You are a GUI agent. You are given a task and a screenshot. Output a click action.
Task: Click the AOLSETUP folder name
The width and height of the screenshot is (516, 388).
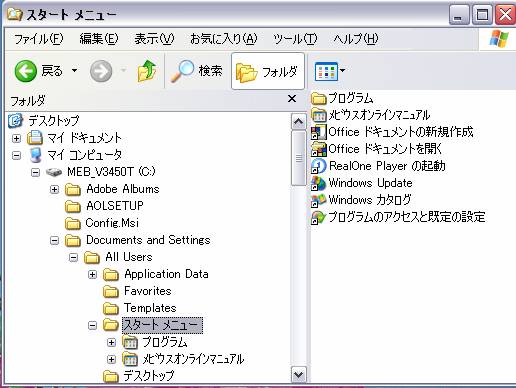pos(115,206)
